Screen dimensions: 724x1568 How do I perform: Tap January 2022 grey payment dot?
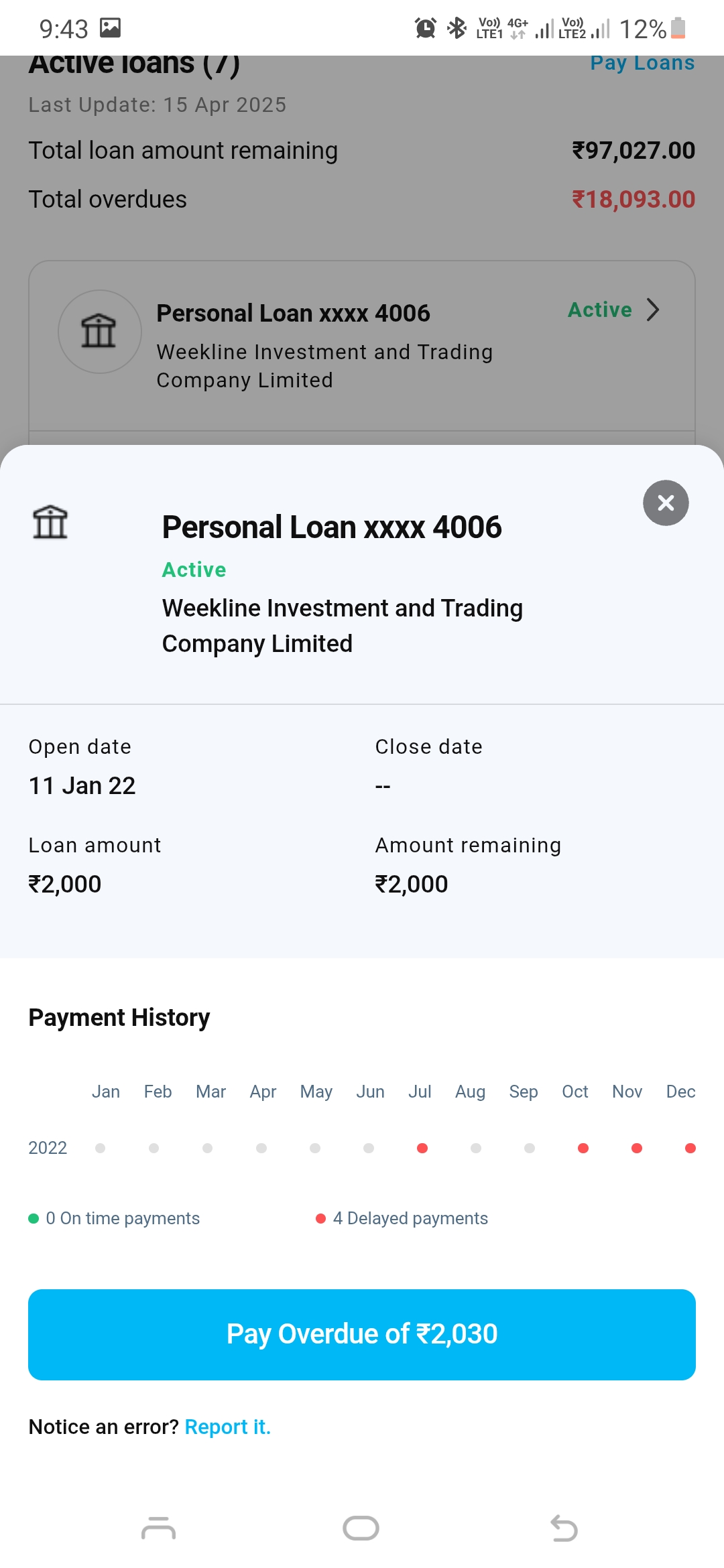[x=101, y=1148]
